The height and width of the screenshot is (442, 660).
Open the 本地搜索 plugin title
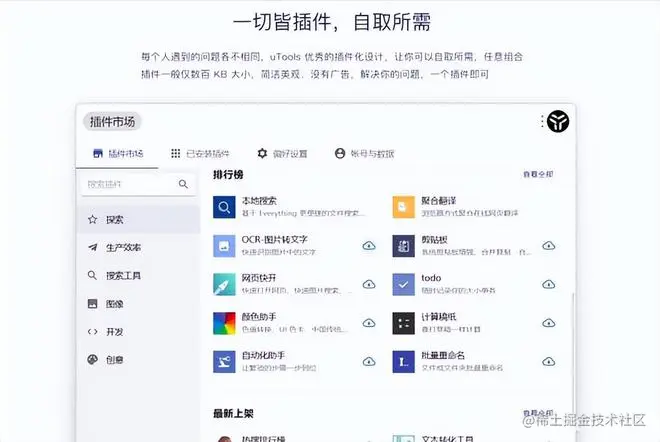tap(259, 201)
